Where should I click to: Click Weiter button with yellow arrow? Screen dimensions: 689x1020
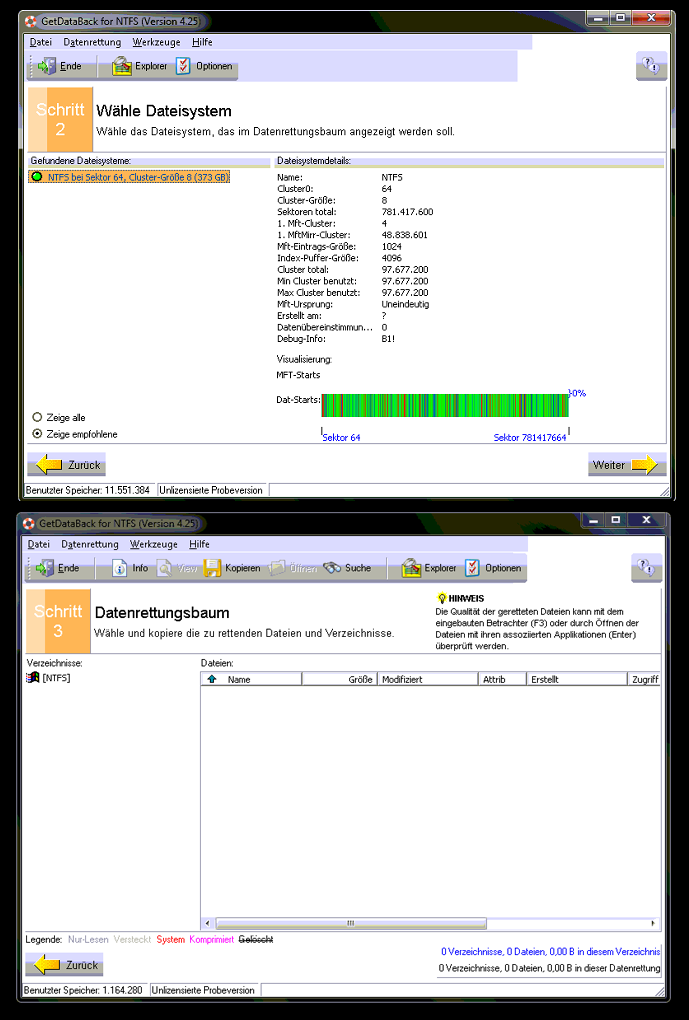click(x=627, y=464)
